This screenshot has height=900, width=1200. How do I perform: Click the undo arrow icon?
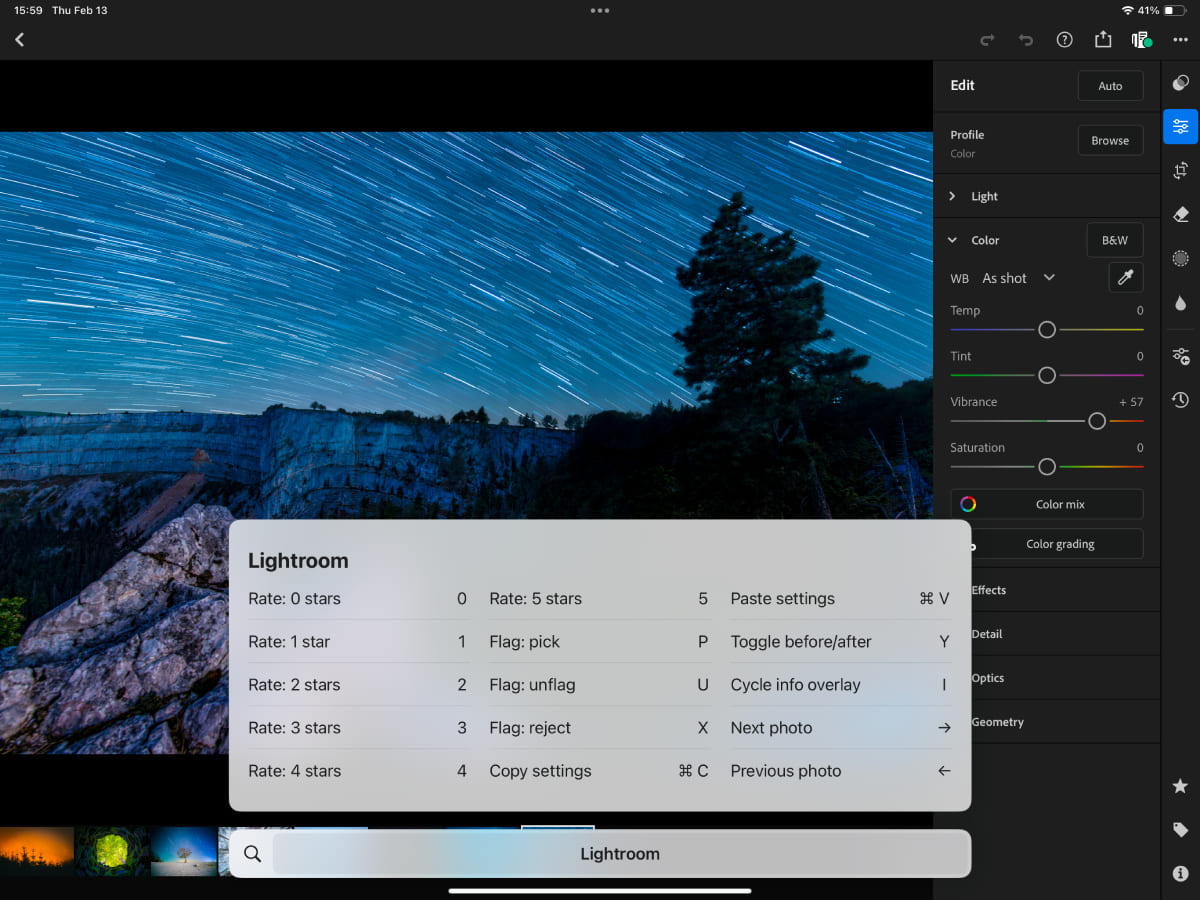[1026, 40]
